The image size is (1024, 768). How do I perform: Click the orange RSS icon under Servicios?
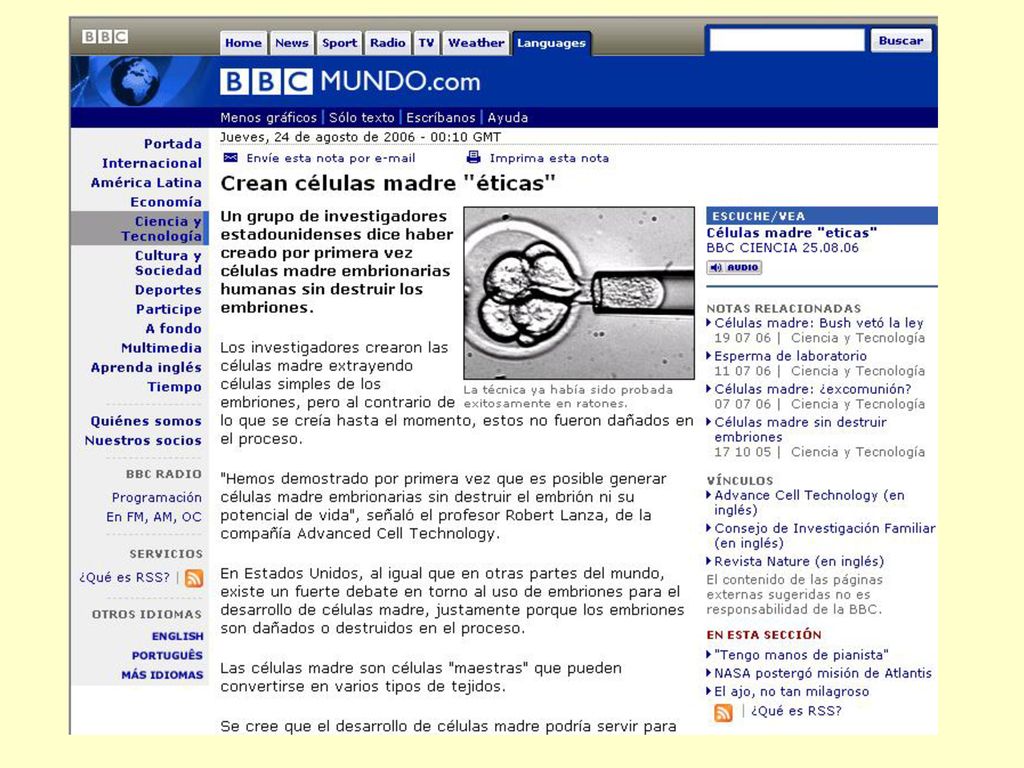194,577
